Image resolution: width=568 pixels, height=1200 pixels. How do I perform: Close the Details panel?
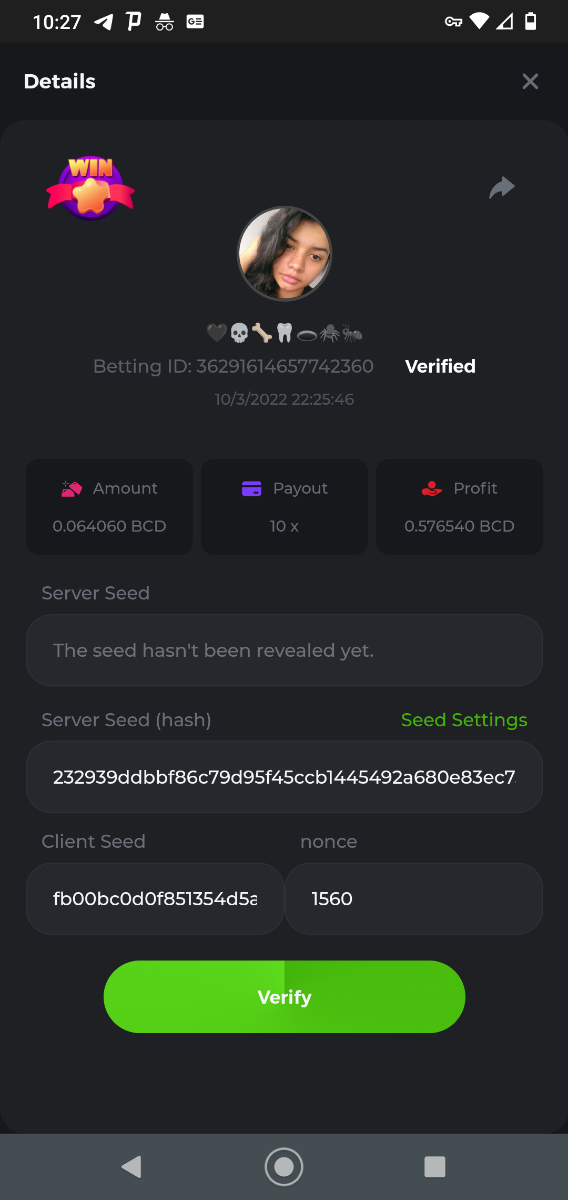click(x=530, y=82)
